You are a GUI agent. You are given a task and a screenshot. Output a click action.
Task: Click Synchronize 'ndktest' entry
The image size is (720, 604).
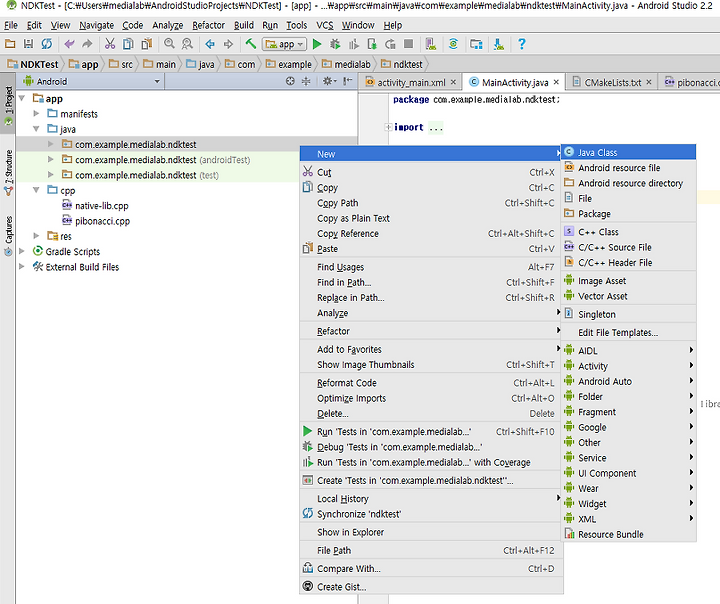pyautogui.click(x=431, y=514)
